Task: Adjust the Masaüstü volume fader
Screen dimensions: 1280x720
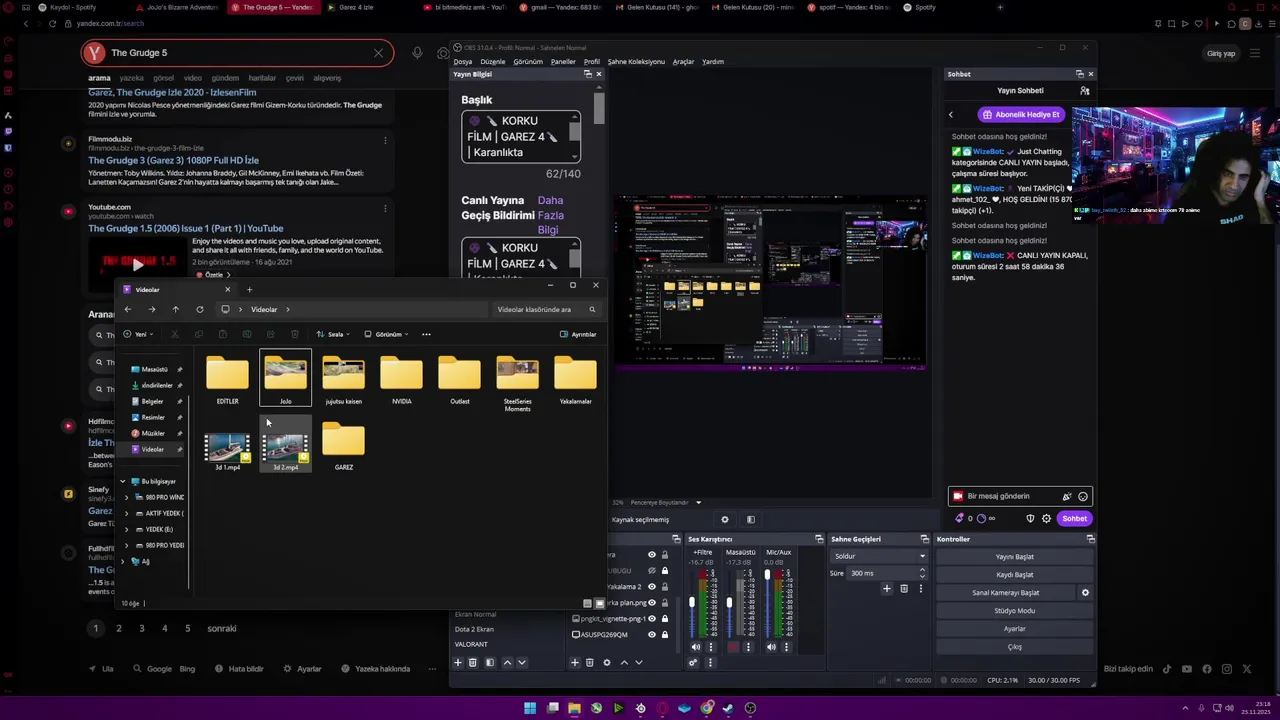Action: pyautogui.click(x=729, y=602)
